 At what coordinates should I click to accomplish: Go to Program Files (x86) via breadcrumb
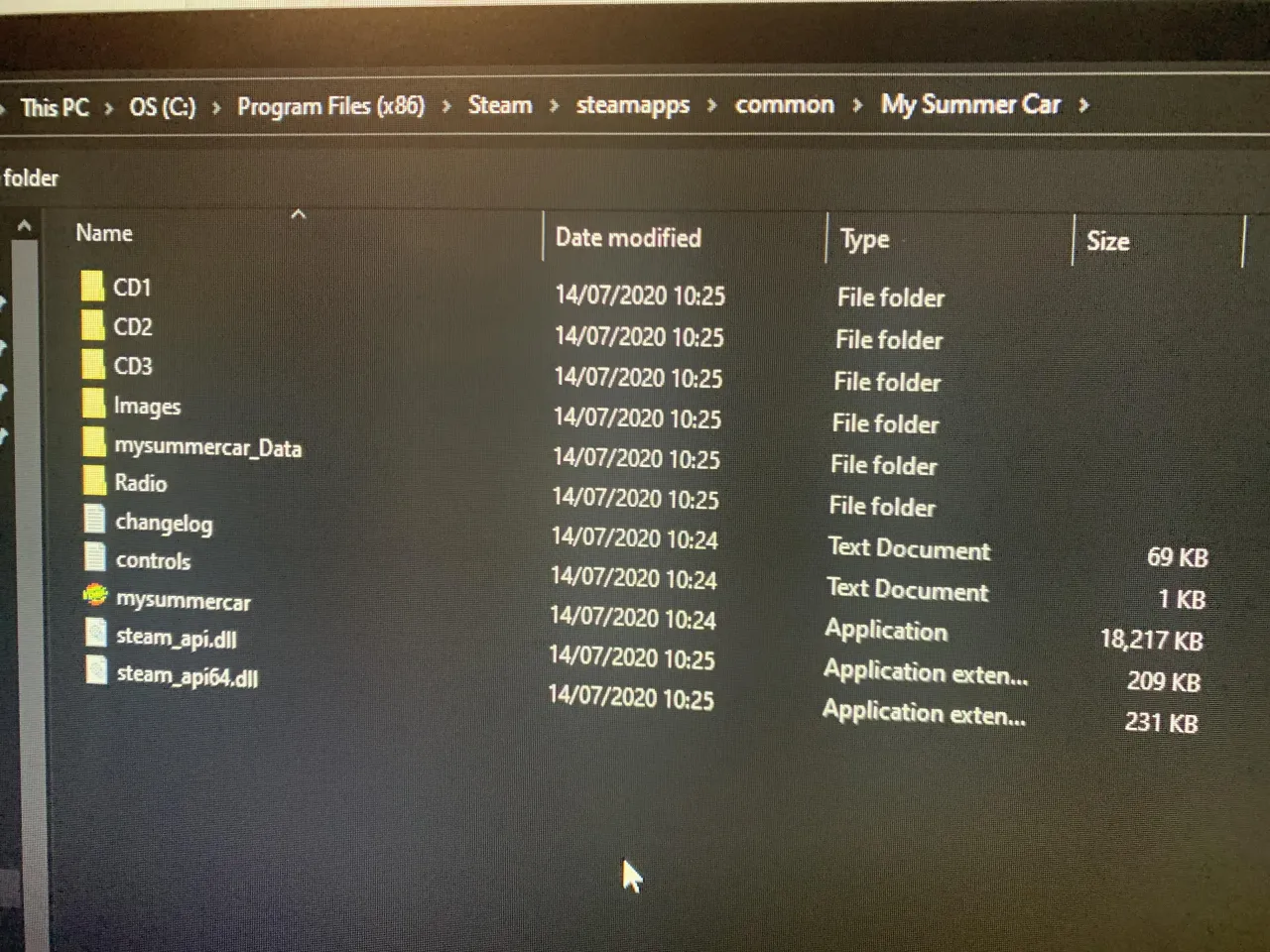click(330, 106)
